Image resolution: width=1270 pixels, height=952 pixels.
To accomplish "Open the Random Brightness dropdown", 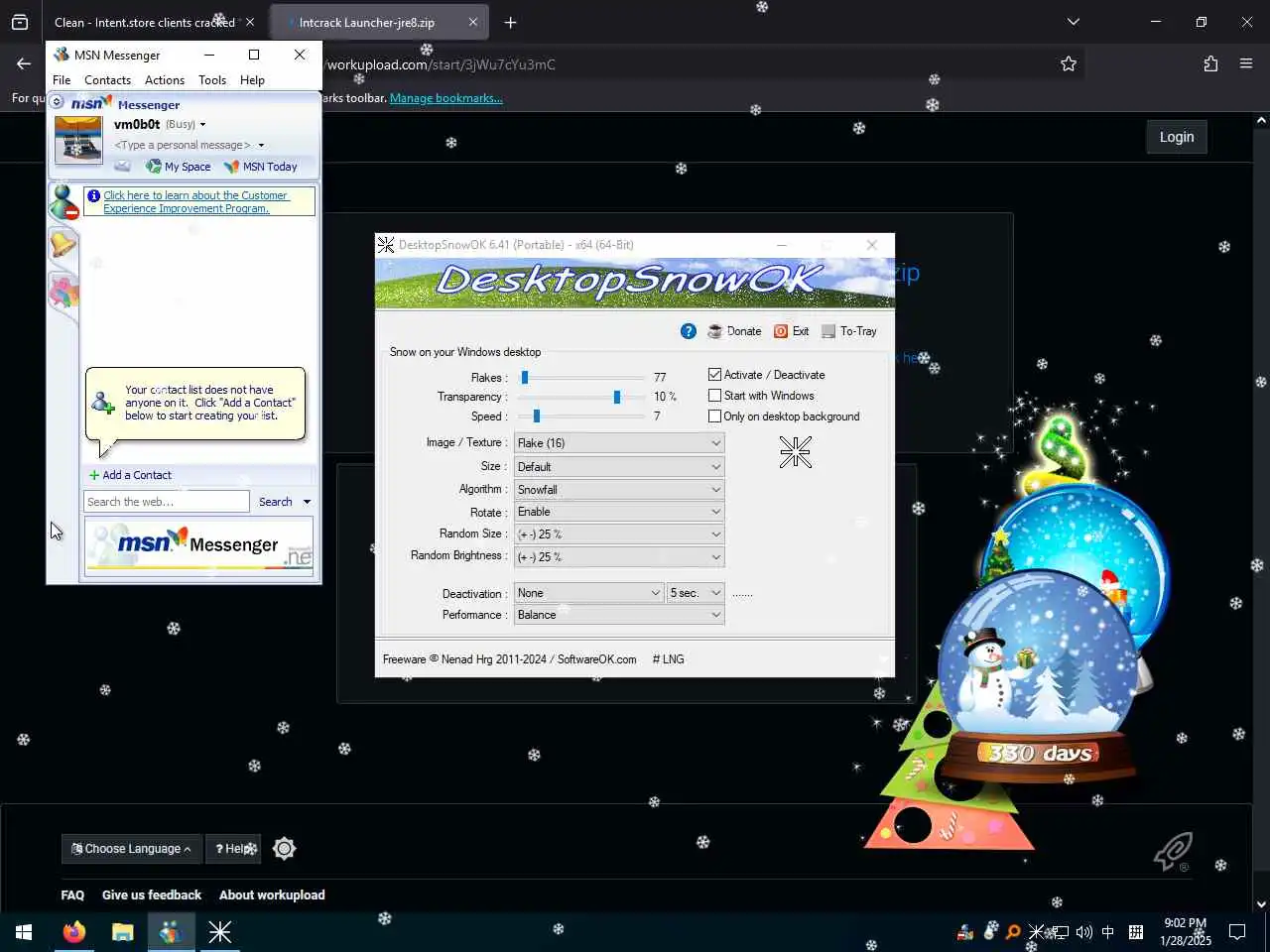I will [x=619, y=556].
